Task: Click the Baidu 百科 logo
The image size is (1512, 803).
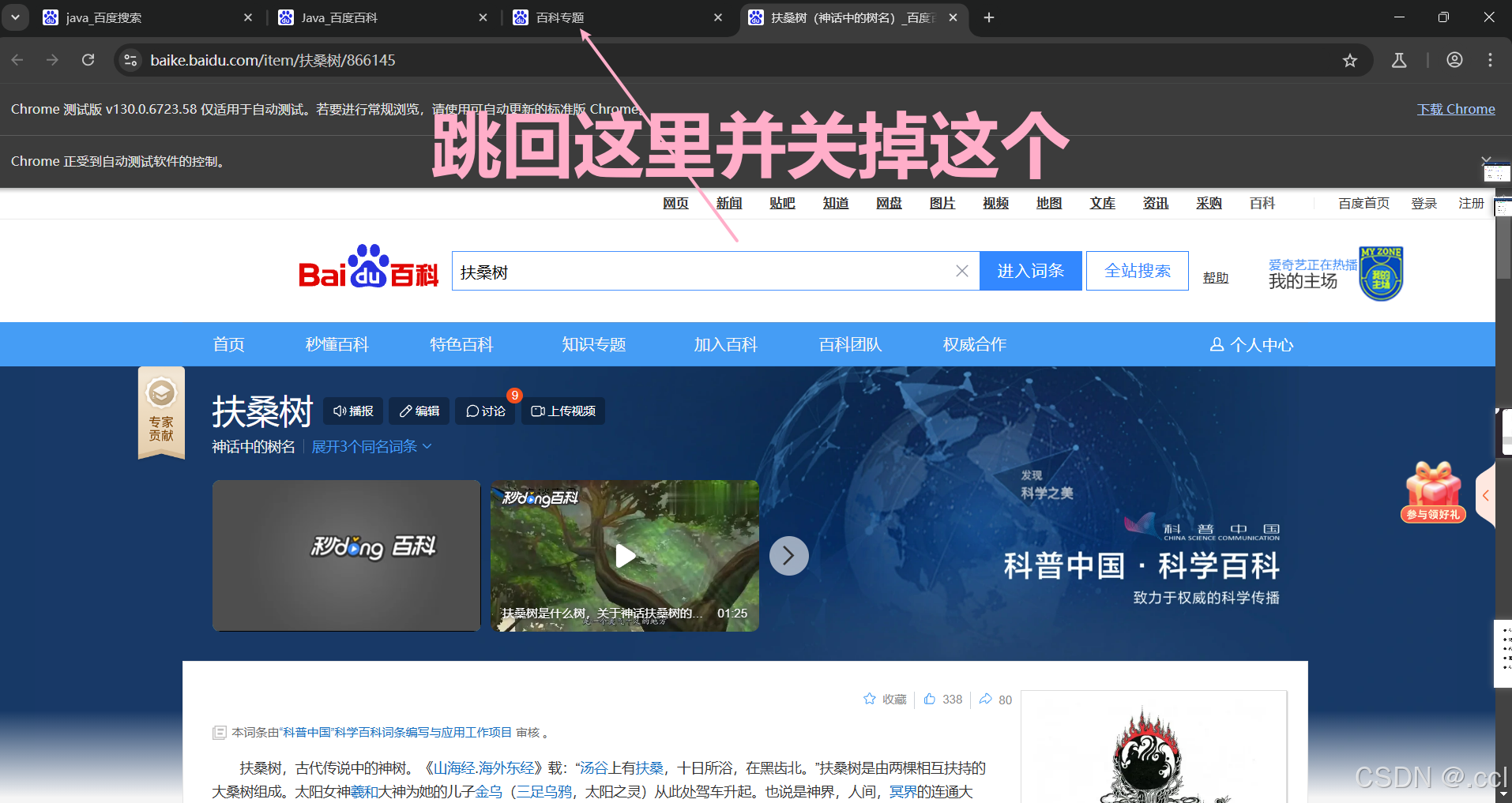Action: point(368,267)
